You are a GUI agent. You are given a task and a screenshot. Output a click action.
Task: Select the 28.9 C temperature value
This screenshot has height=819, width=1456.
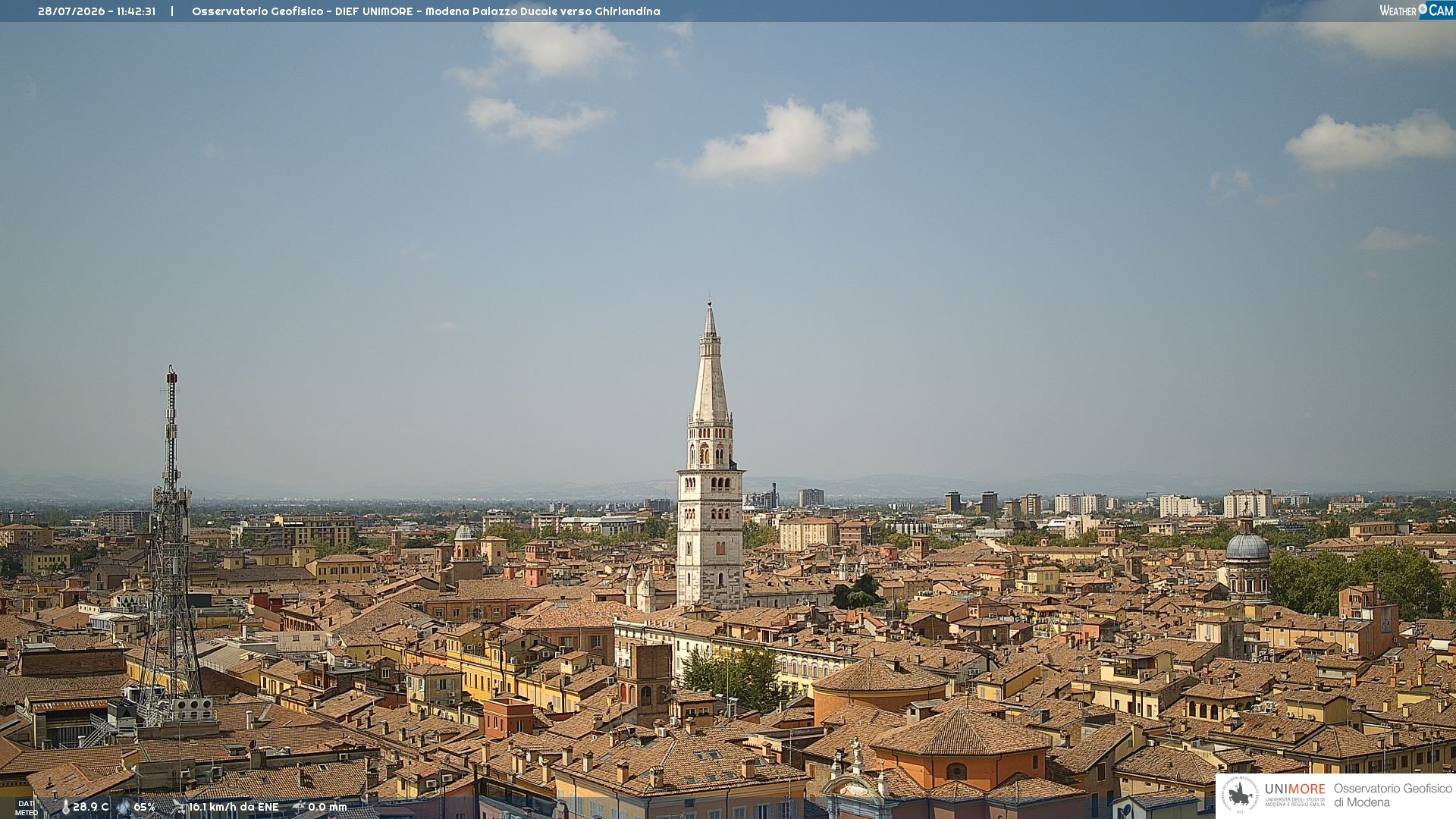click(x=90, y=807)
